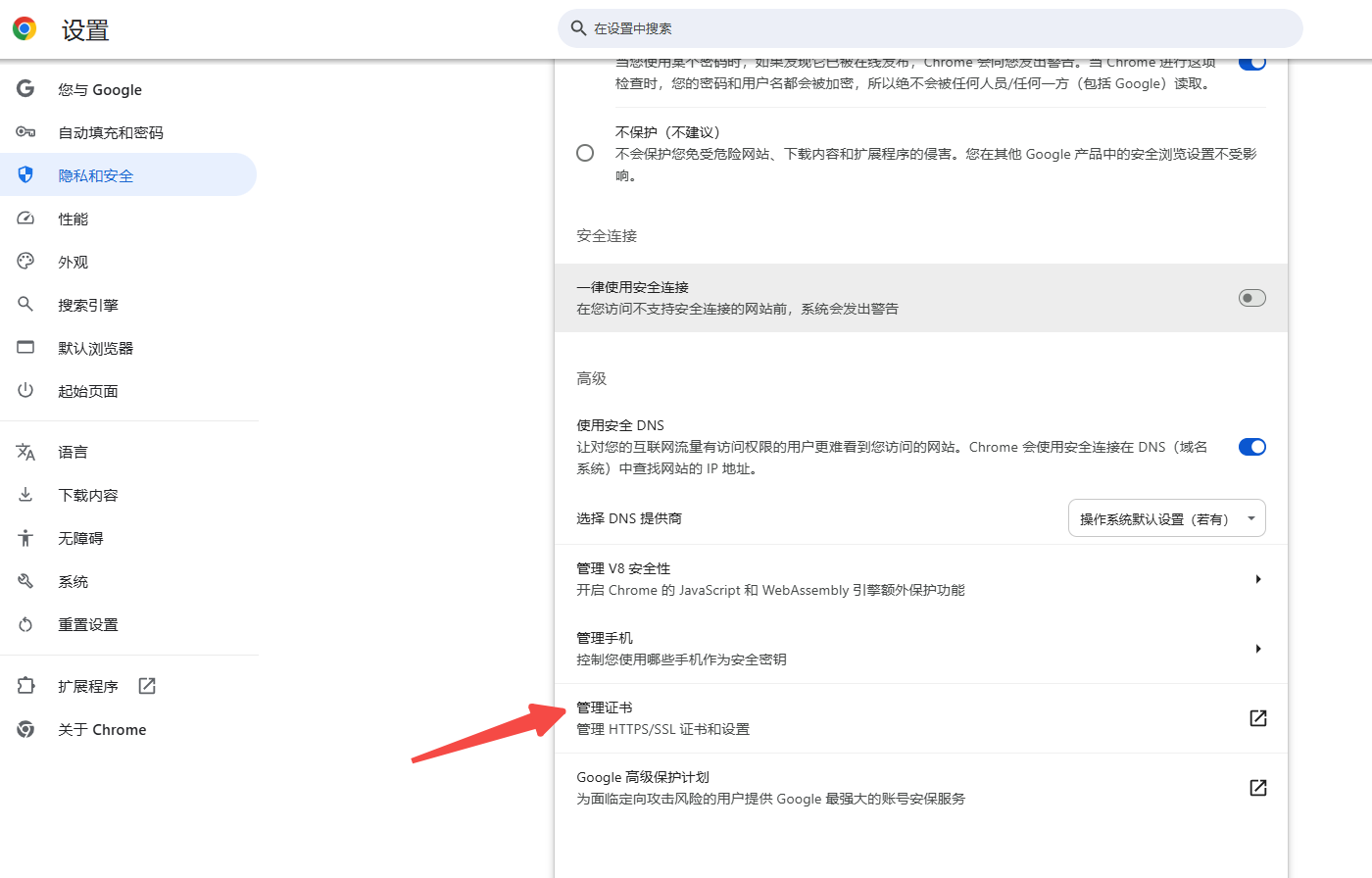The height and width of the screenshot is (878, 1372).
Task: Turn off 使用安全 DNS toggle
Action: pos(1252,447)
